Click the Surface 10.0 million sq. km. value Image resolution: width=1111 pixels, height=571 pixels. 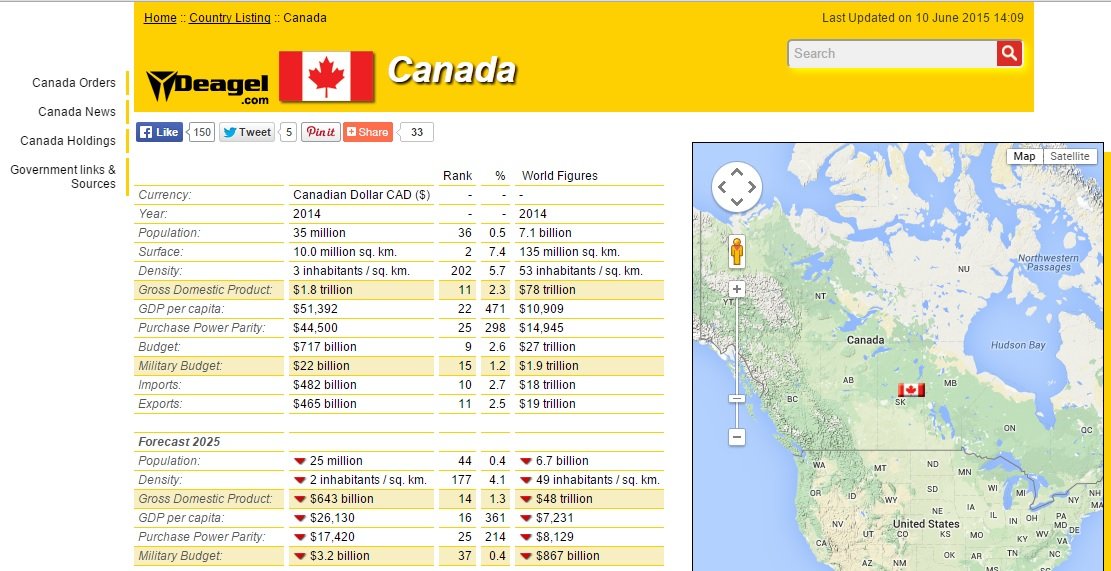(x=345, y=251)
